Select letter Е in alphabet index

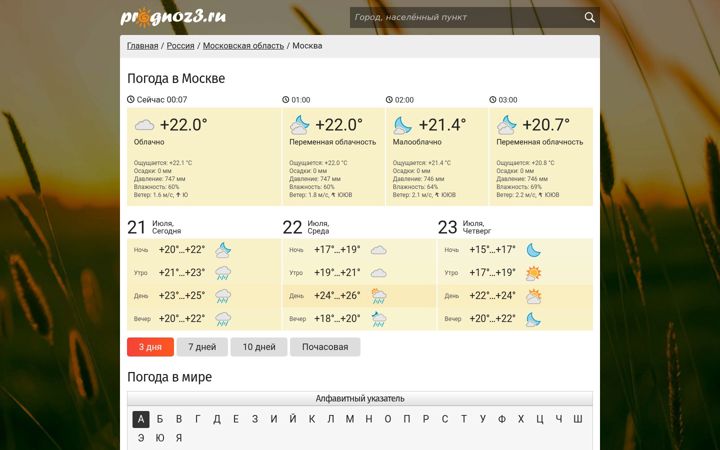236,419
